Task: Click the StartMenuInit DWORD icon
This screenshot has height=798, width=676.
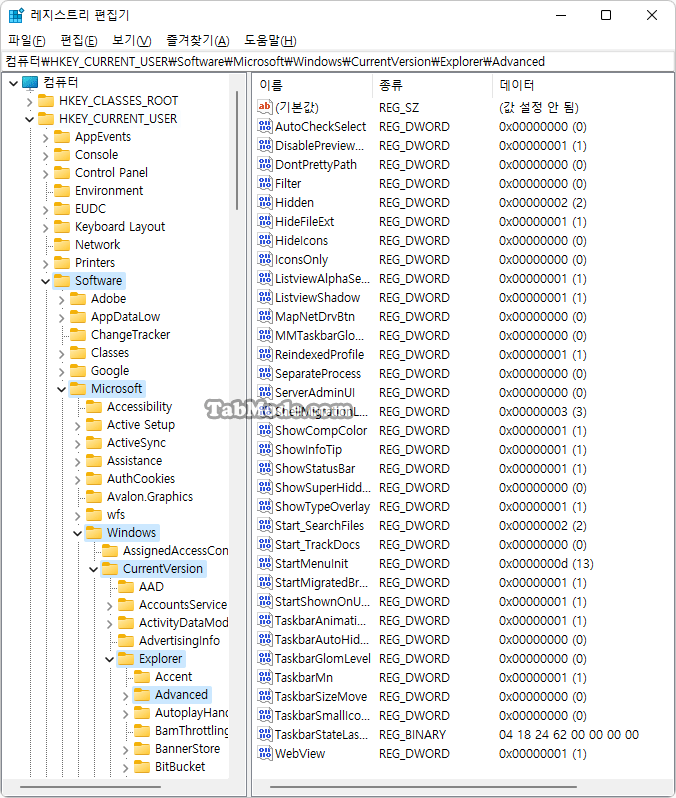Action: coord(265,563)
